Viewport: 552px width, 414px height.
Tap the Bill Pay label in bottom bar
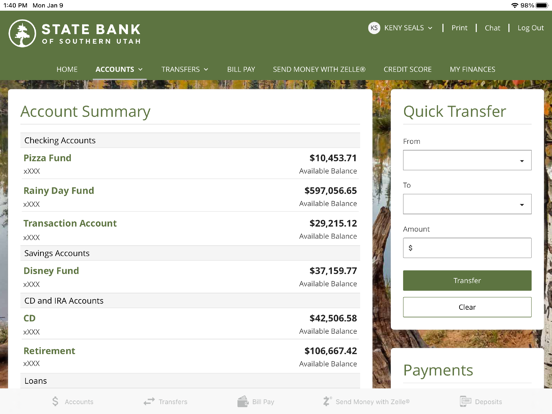click(x=263, y=402)
